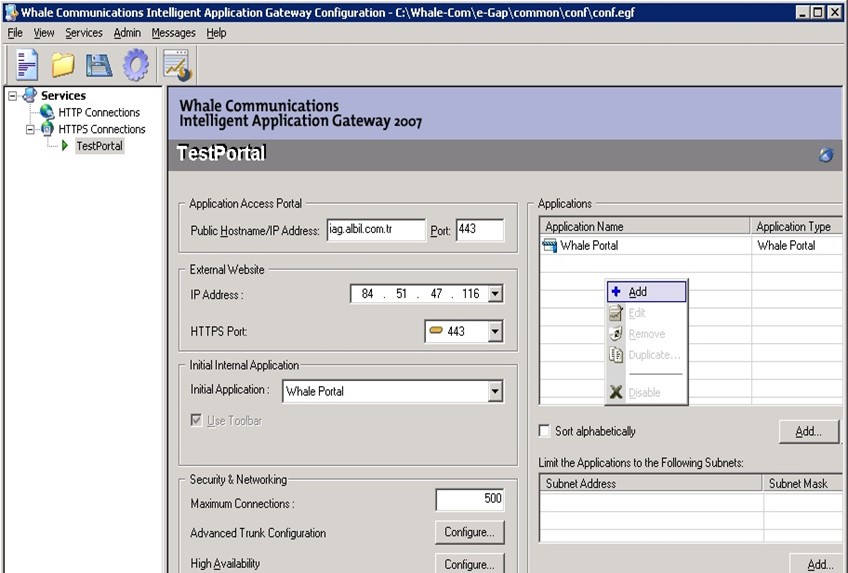Click Configure for Advanced Trunk Configuration
The width and height of the screenshot is (848, 573).
(x=469, y=533)
